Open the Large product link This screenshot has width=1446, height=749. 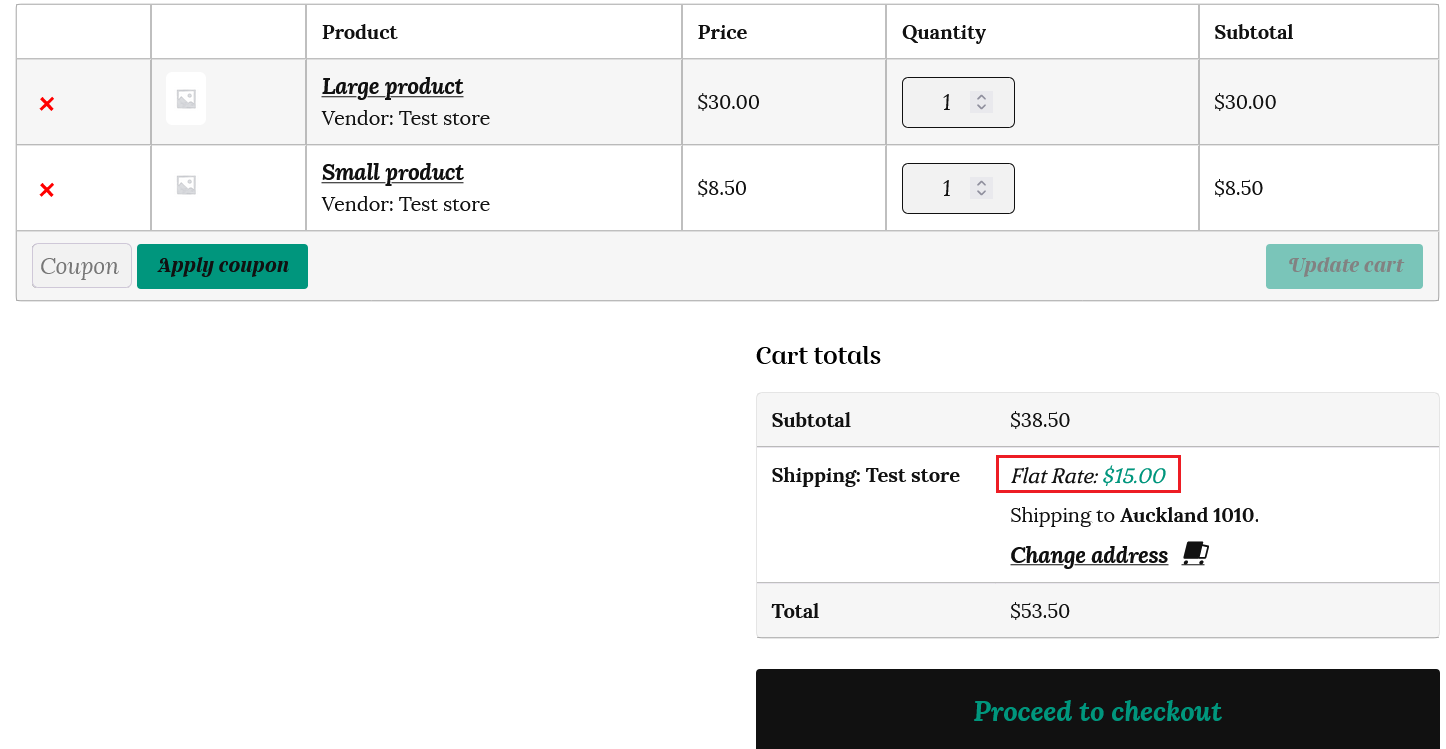[x=392, y=87]
